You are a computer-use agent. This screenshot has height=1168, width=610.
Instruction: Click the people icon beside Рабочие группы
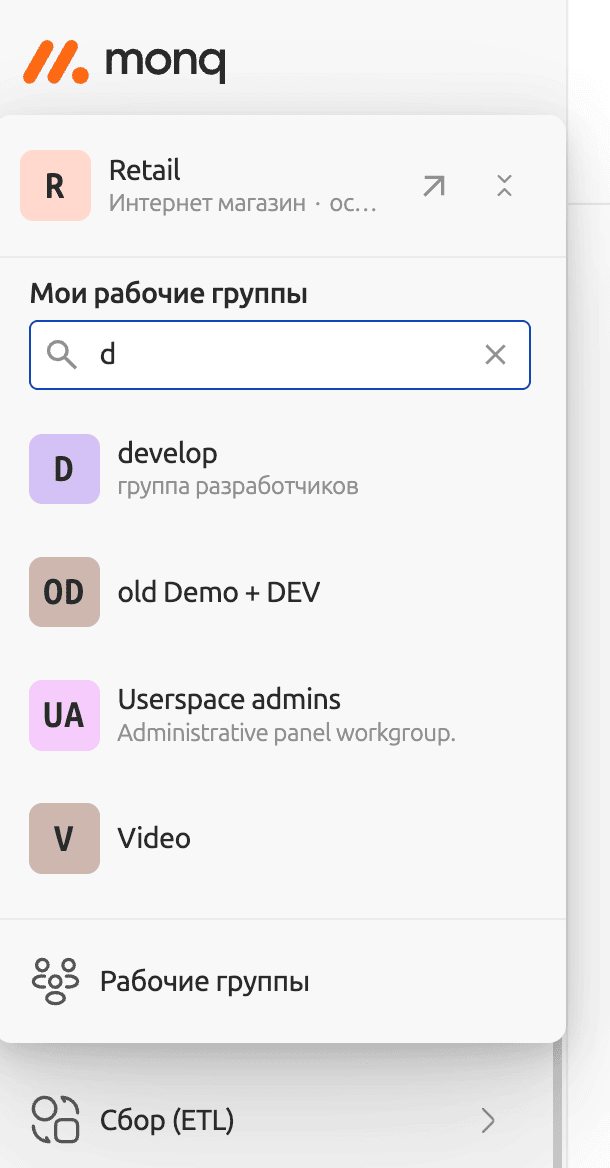(55, 981)
